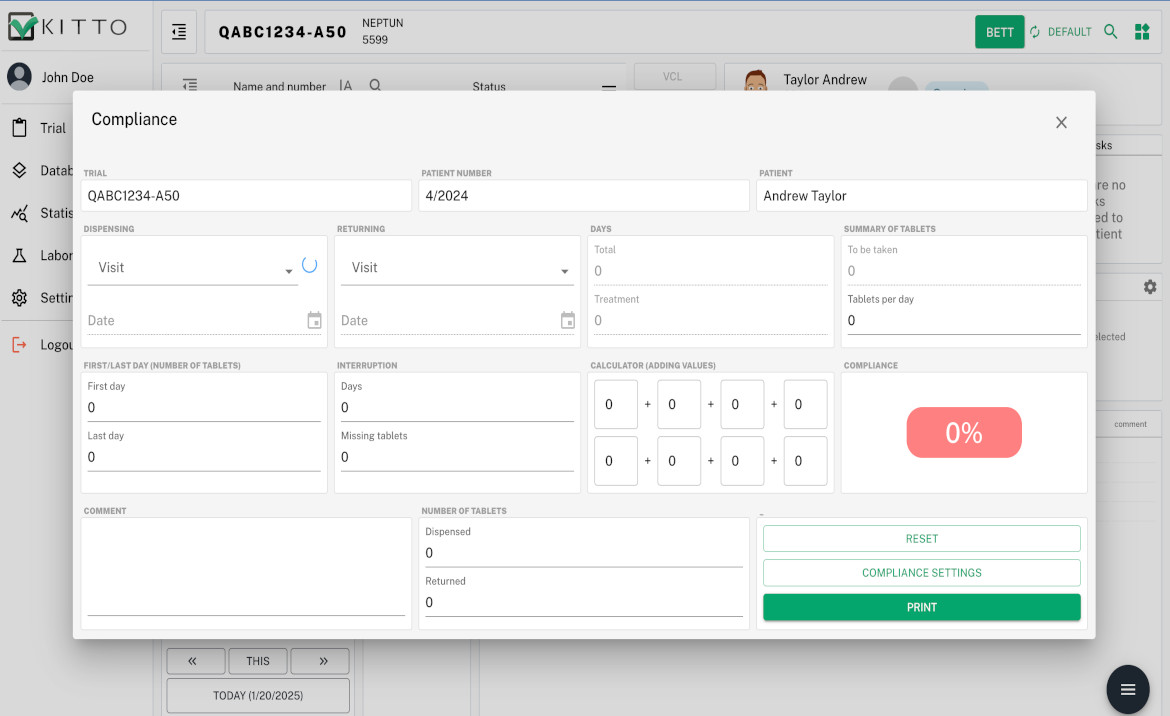Click the DEFAULT refresh icon
1170x716 pixels.
(x=1035, y=32)
